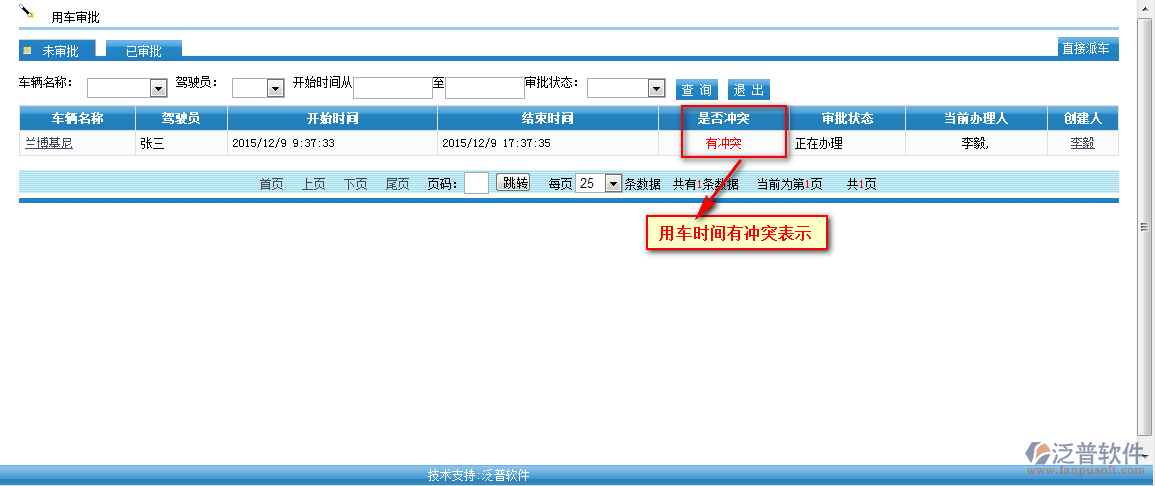Click the pen icon beside 用车审批 title
Screen dimensions: 1155x486
point(27,12)
